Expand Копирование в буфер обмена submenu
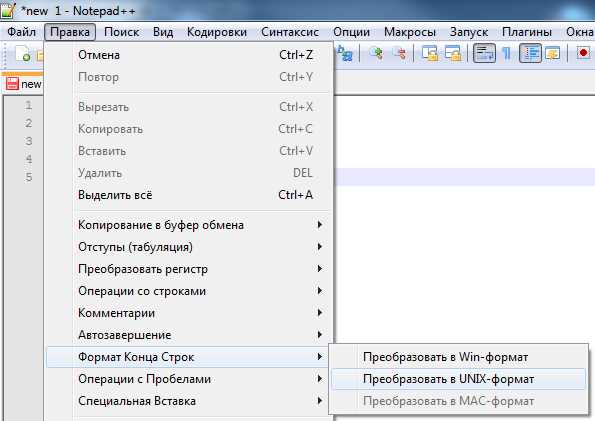This screenshot has width=595, height=421. click(189, 225)
